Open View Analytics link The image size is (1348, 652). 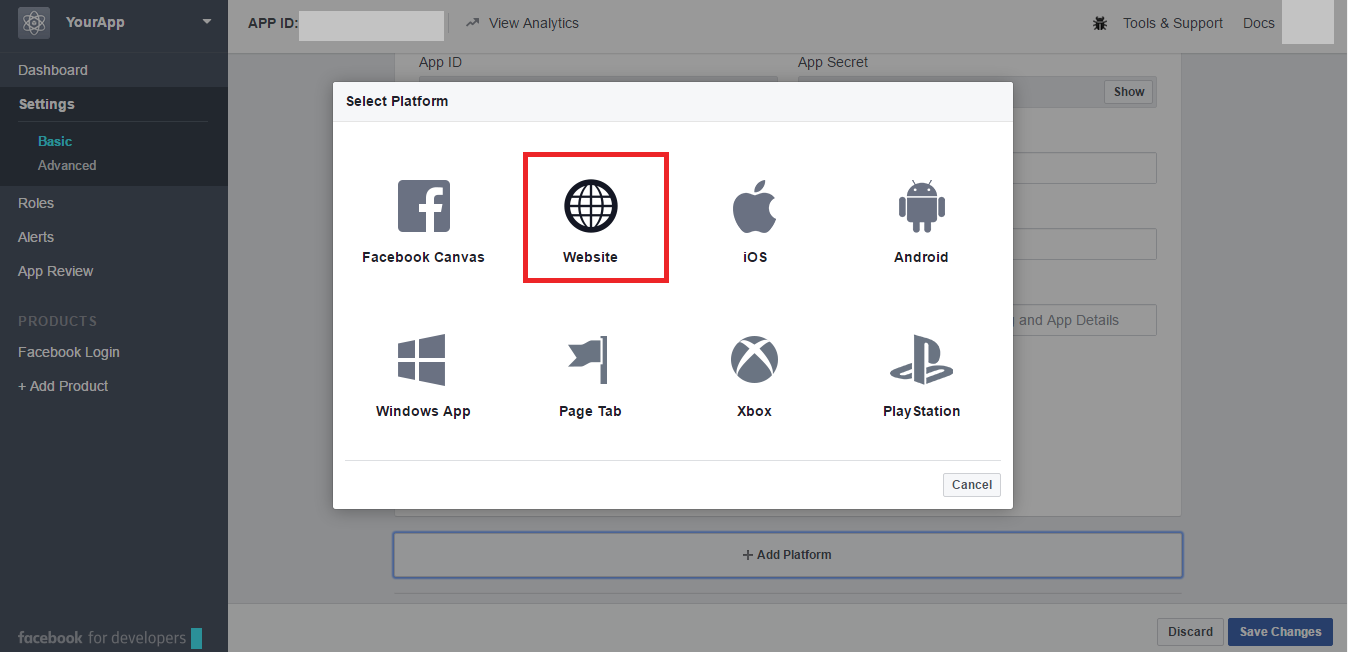point(534,23)
